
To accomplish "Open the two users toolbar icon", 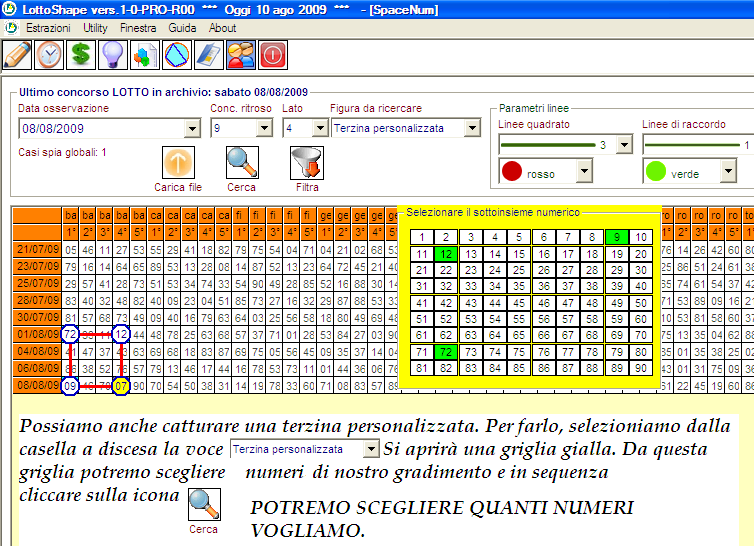I will tap(241, 55).
